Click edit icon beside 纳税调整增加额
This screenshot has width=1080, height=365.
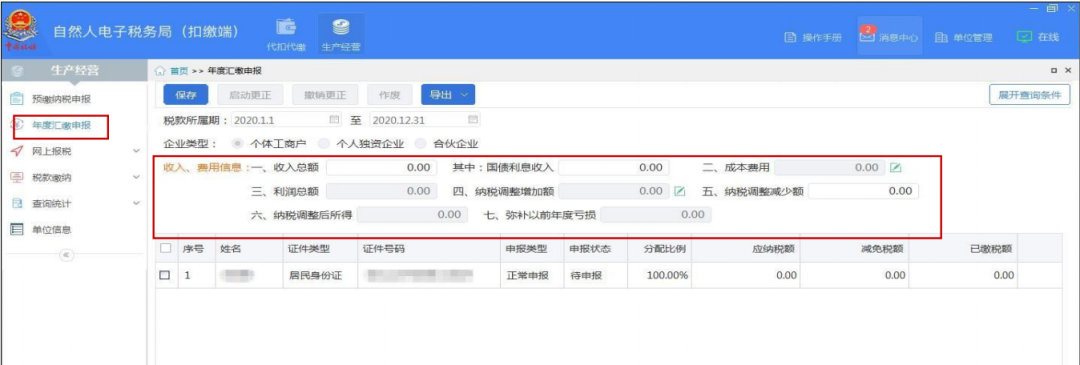click(x=679, y=191)
